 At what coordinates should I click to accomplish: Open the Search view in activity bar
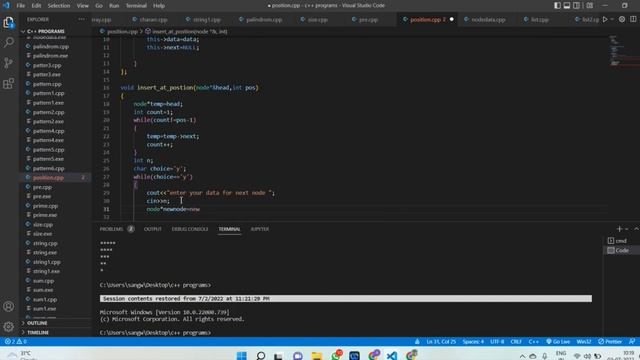click(9, 42)
